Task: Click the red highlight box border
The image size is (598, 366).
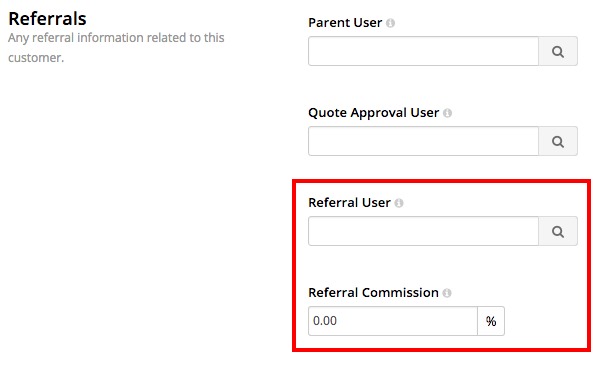Action: [441, 181]
